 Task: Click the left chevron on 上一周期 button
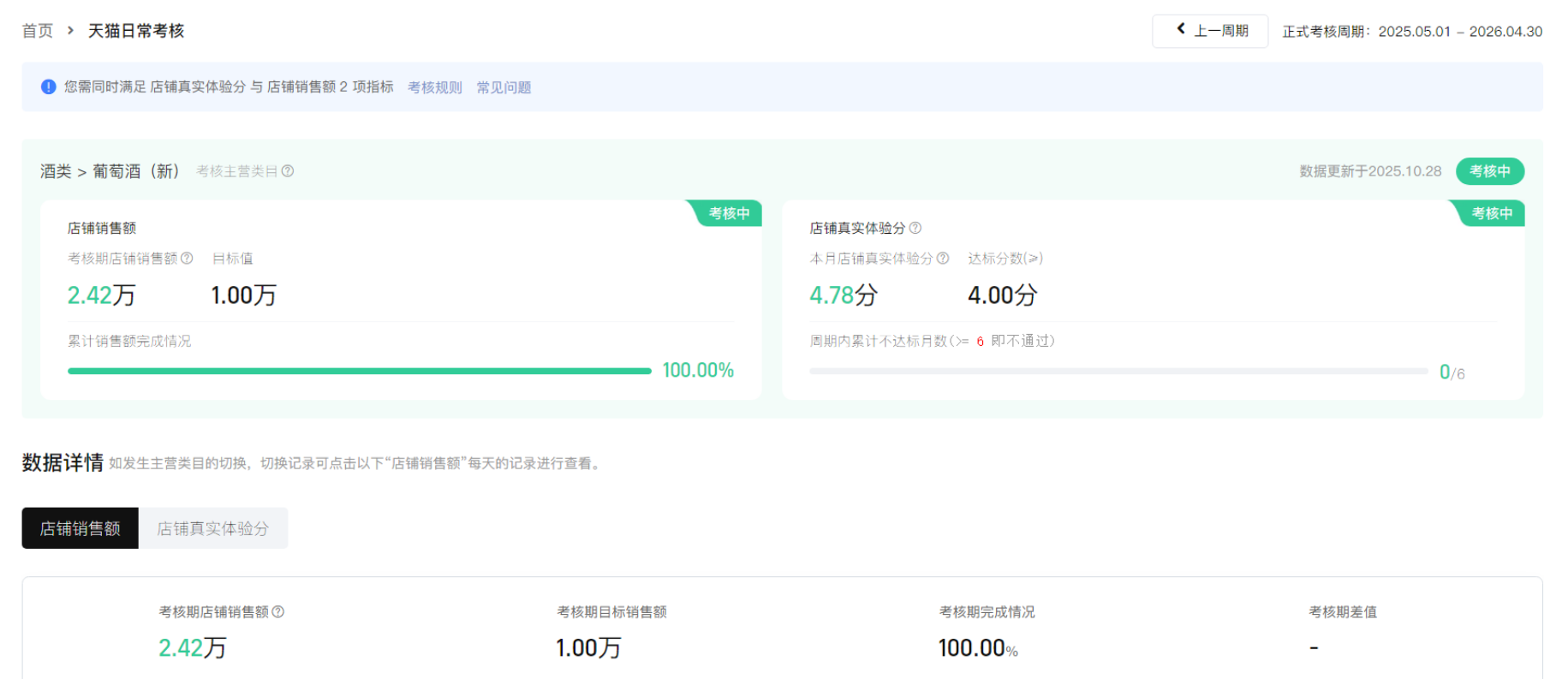pos(1181,29)
